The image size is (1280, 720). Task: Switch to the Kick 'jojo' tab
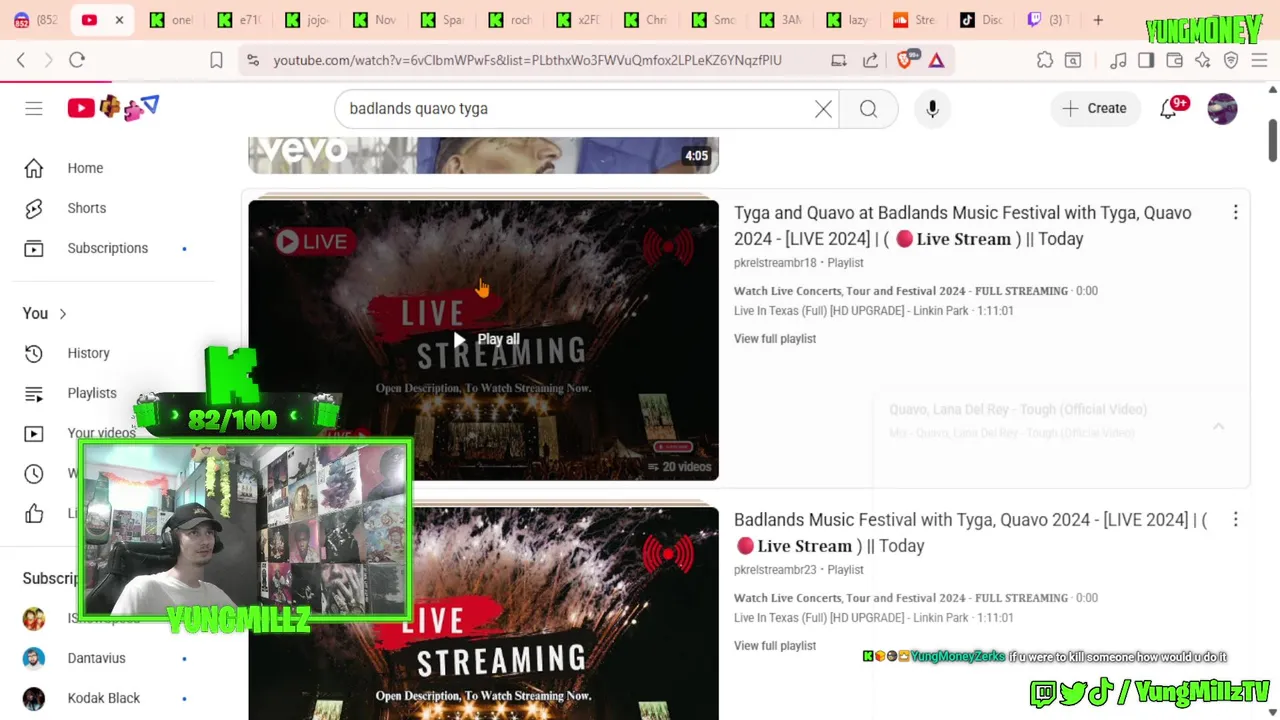307,20
